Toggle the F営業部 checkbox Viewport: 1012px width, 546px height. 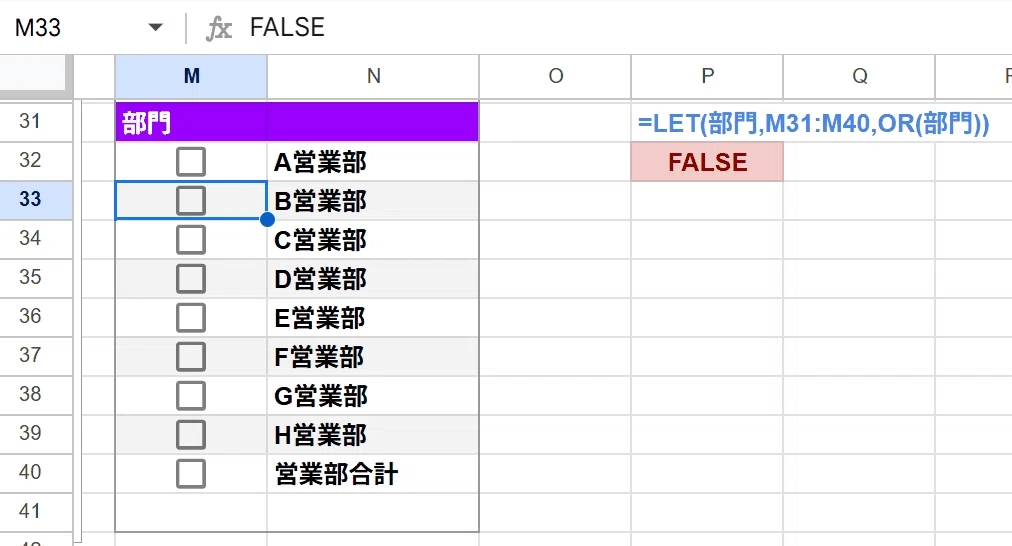click(191, 357)
